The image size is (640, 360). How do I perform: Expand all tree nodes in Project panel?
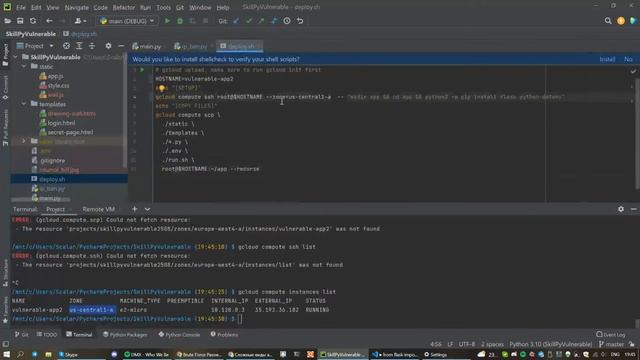pyautogui.click(x=79, y=46)
